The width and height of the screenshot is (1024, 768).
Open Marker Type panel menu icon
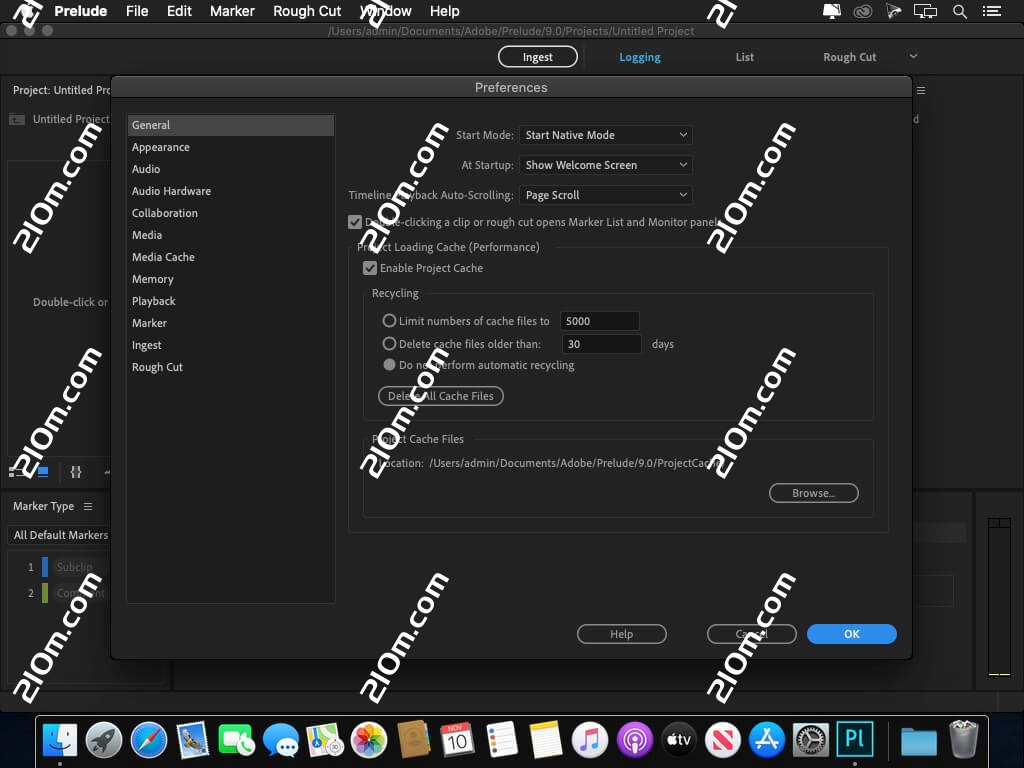pos(88,506)
